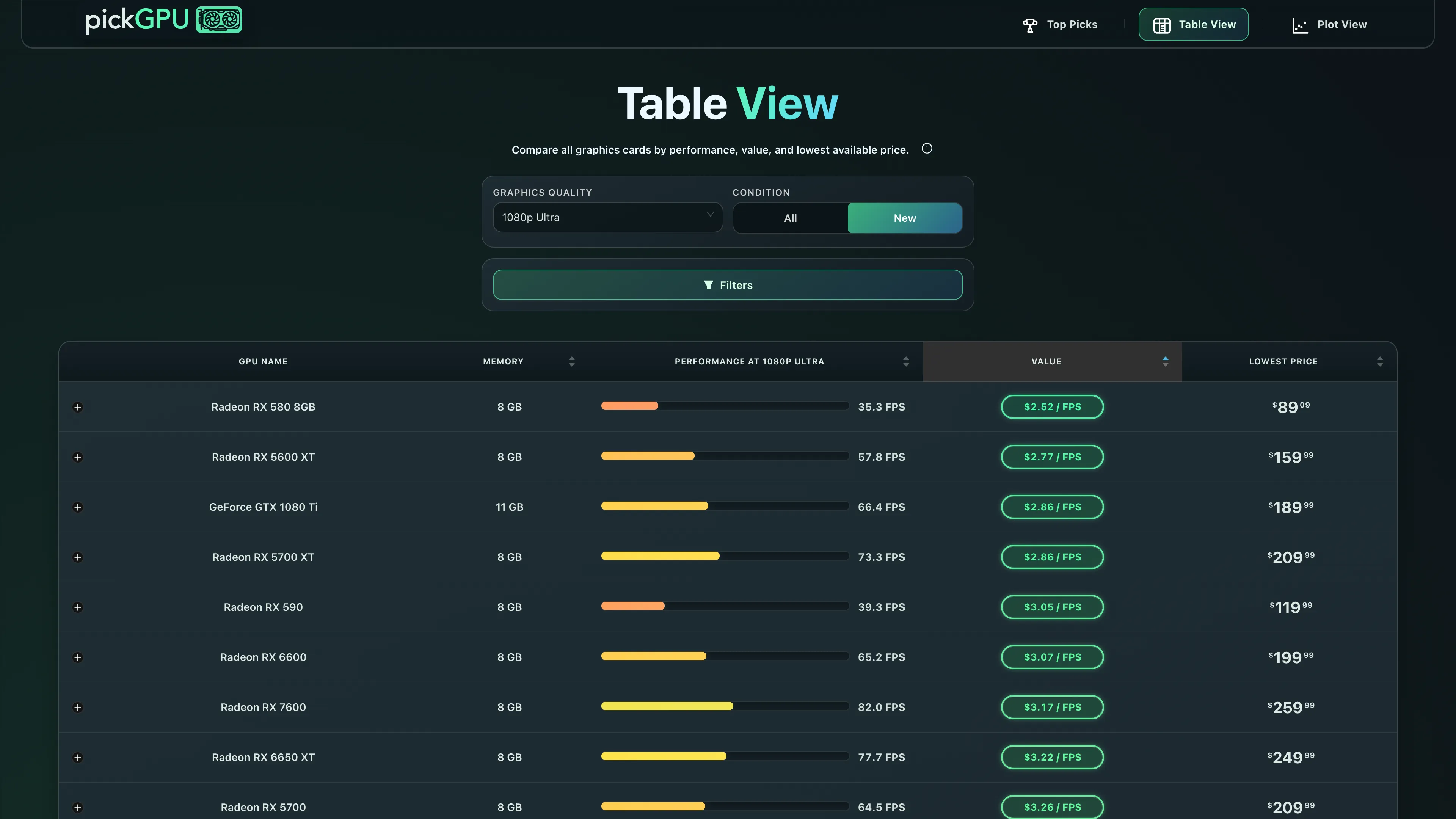Click the 77.7 FPS performance value
The height and width of the screenshot is (819, 1456).
[x=881, y=757]
